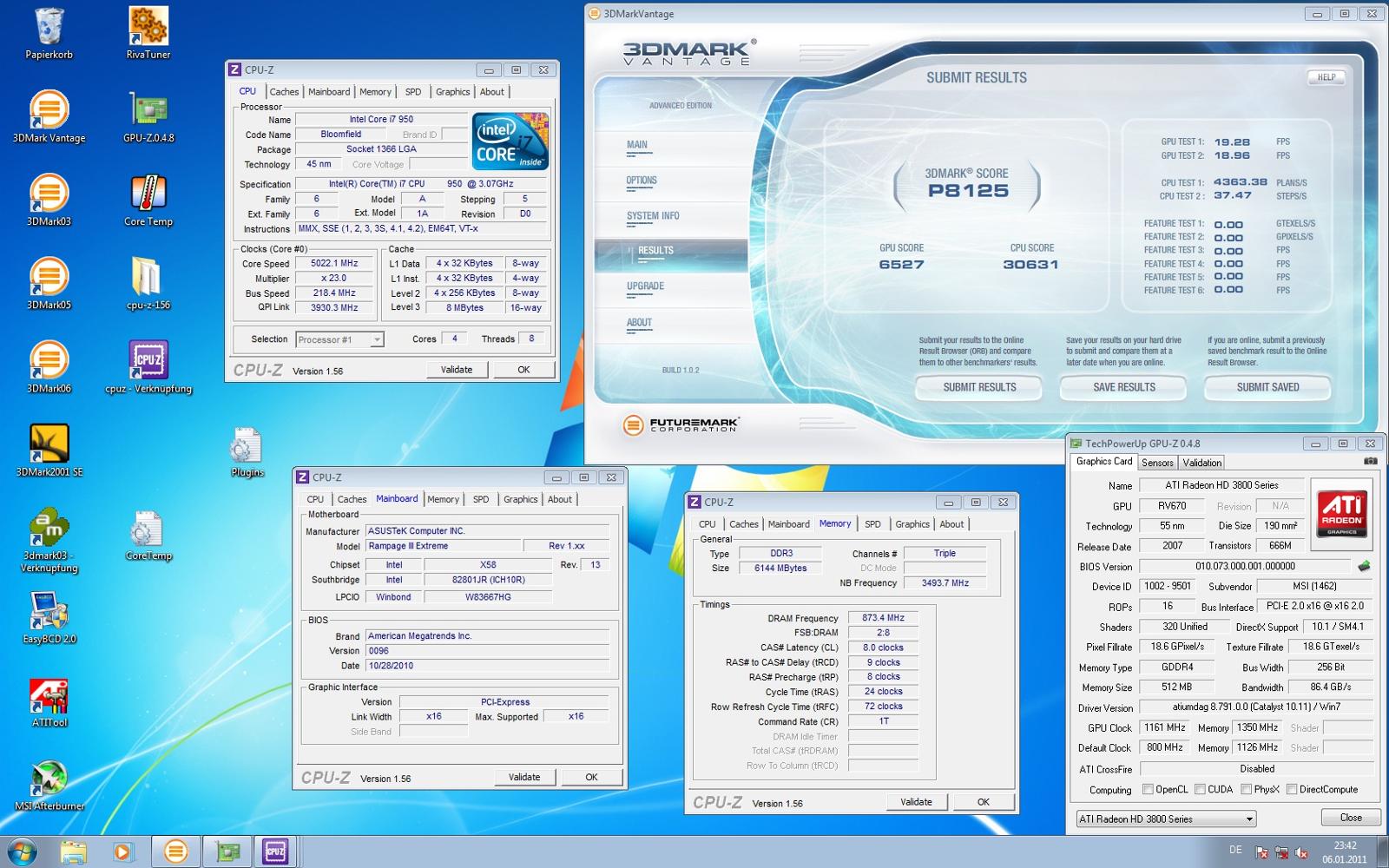The height and width of the screenshot is (868, 1389).
Task: Open Graphics tab in the Mainboard CPU-Z window
Action: 521,500
